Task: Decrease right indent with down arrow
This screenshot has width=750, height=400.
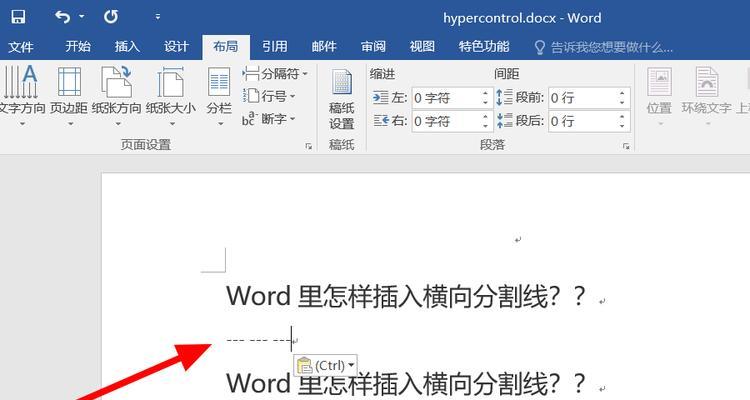Action: 485,126
